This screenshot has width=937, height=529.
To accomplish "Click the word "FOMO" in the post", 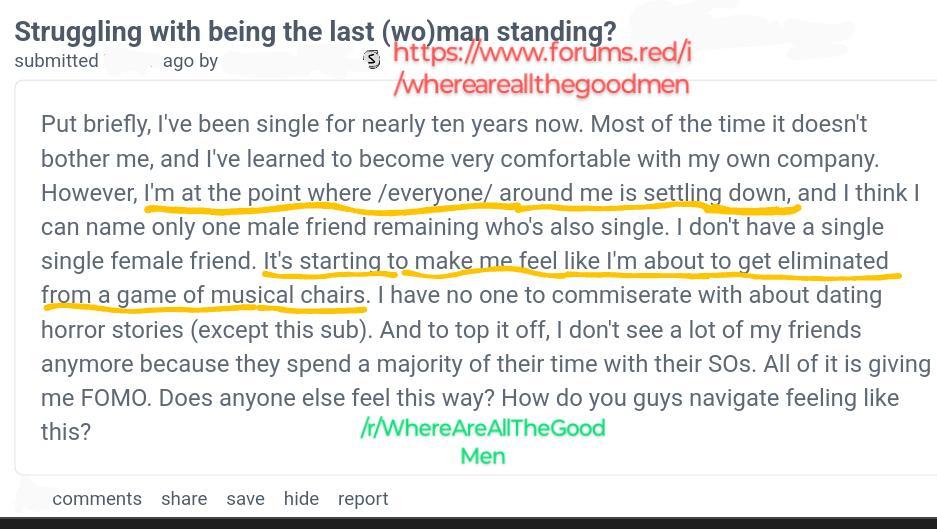I will (x=115, y=398).
